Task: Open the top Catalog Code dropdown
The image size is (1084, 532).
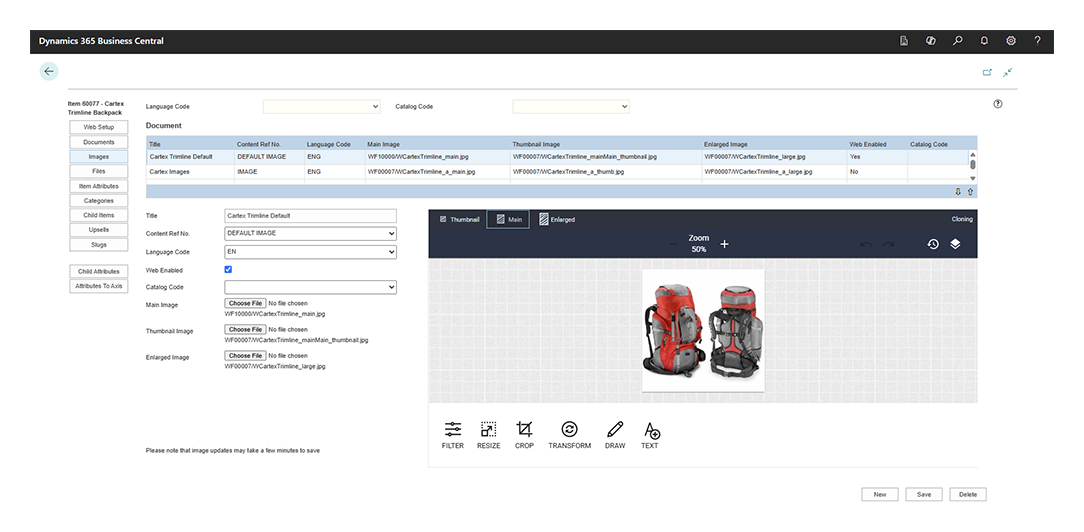Action: coord(571,106)
